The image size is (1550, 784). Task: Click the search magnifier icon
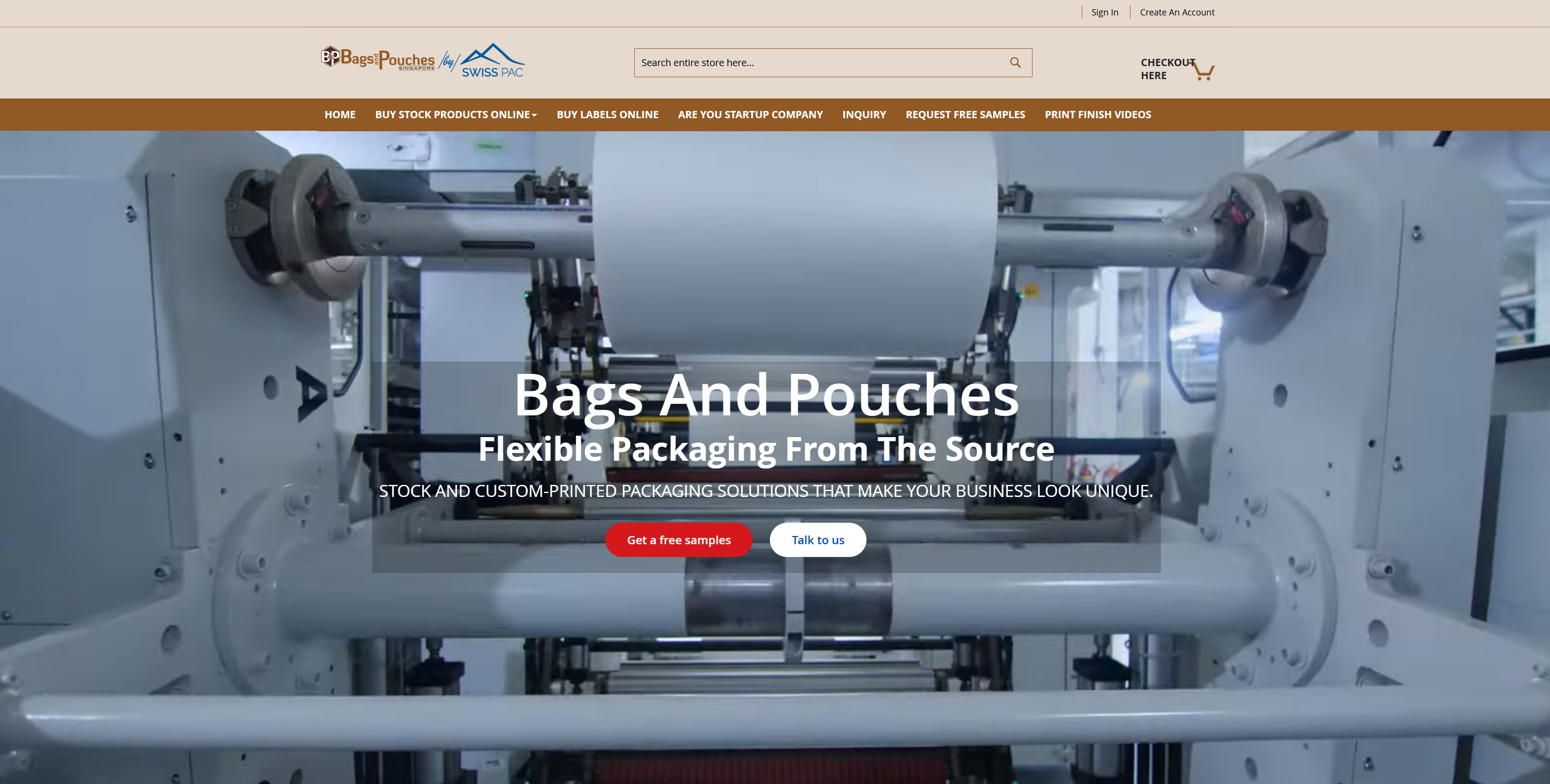(1015, 63)
